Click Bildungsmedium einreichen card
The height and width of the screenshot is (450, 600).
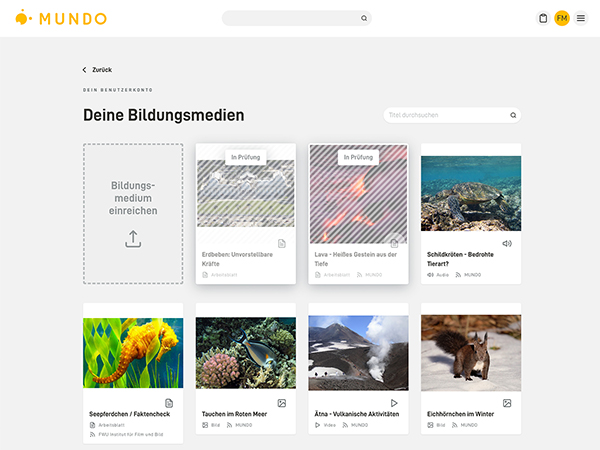[x=133, y=214]
